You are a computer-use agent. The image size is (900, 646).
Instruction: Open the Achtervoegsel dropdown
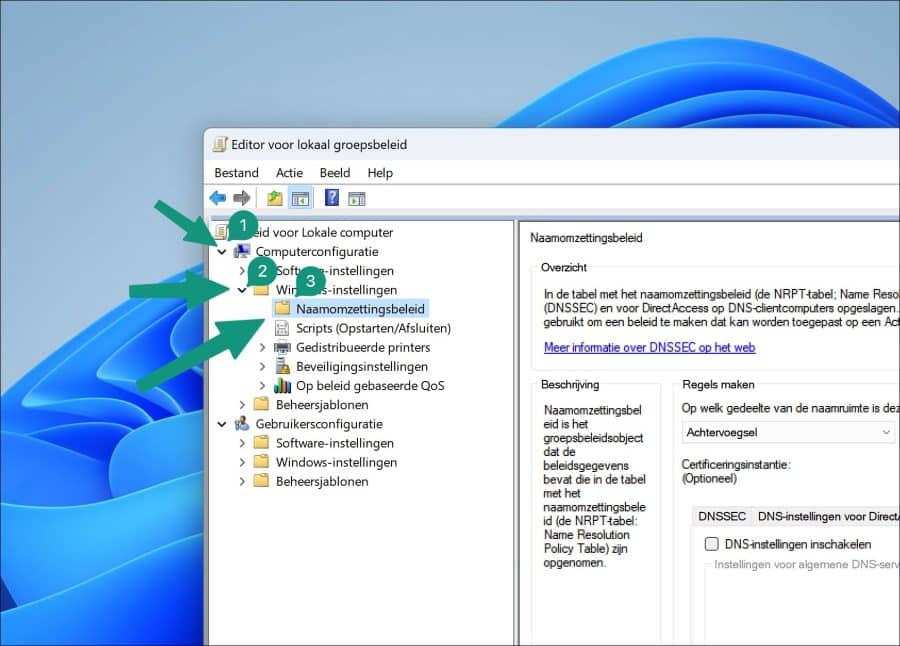click(x=788, y=432)
